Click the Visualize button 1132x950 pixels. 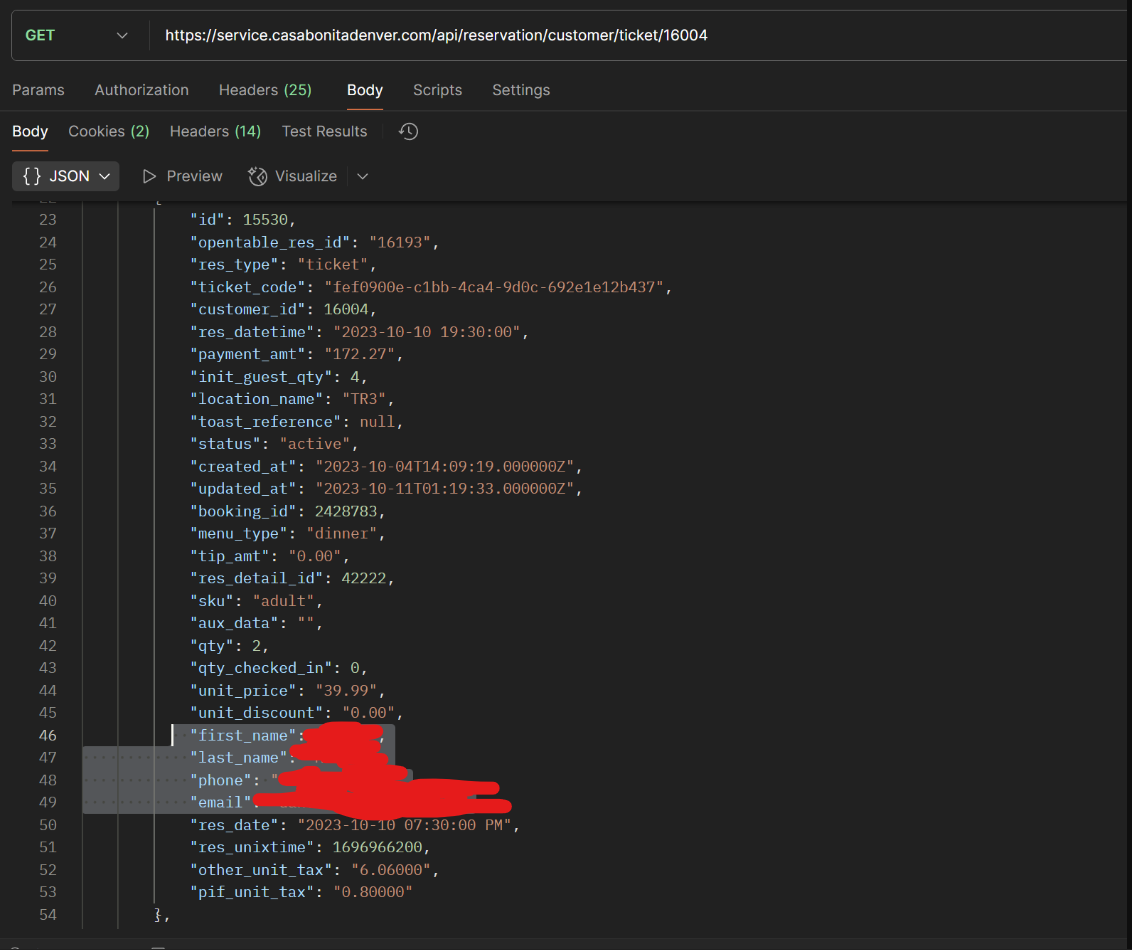[292, 176]
